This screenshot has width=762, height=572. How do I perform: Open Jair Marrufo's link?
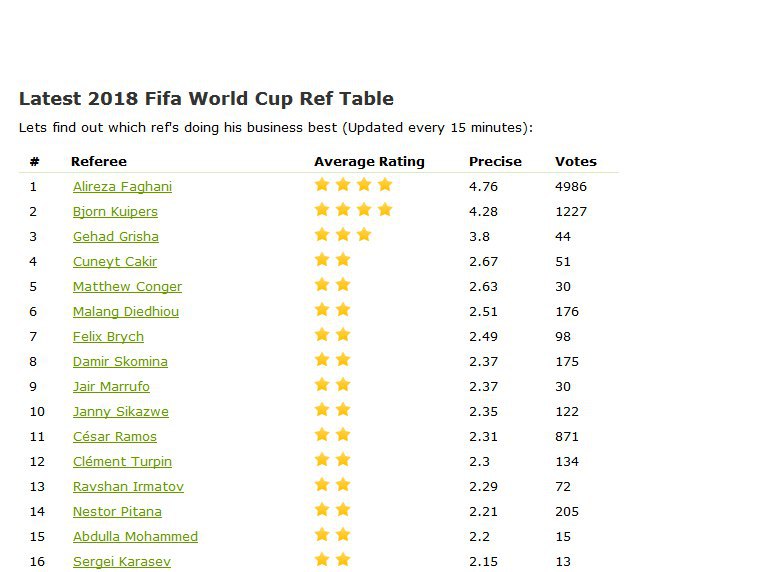point(111,387)
